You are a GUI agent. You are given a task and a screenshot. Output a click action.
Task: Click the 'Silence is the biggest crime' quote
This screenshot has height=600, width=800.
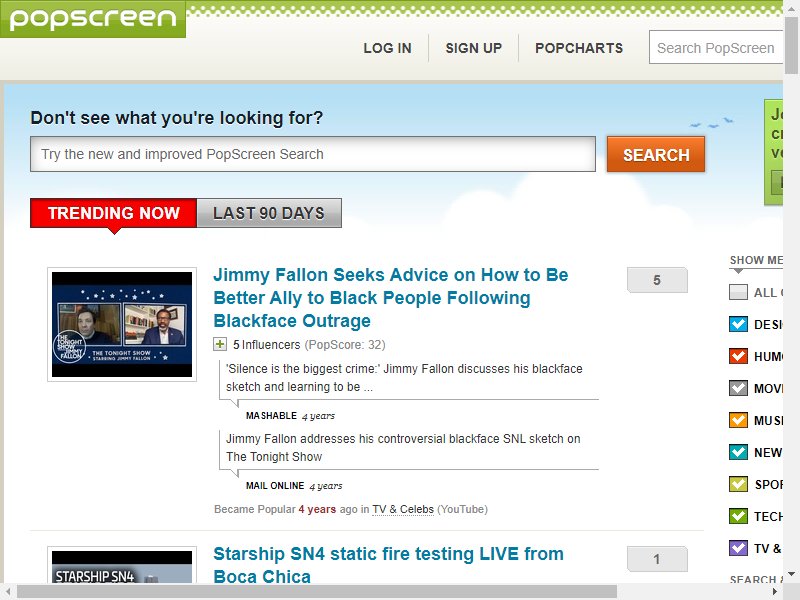pyautogui.click(x=404, y=378)
